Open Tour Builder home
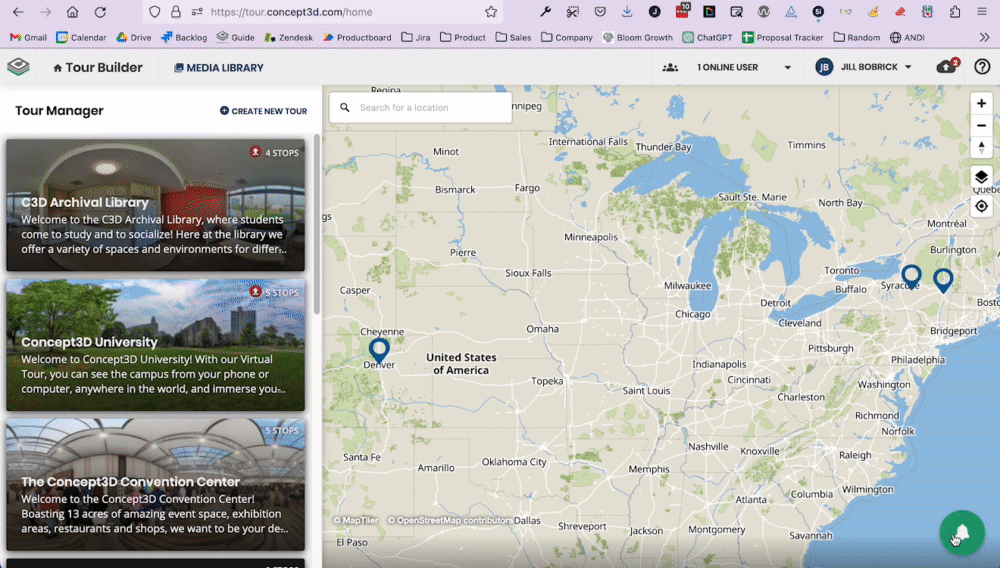This screenshot has width=1000, height=568. pyautogui.click(x=98, y=67)
